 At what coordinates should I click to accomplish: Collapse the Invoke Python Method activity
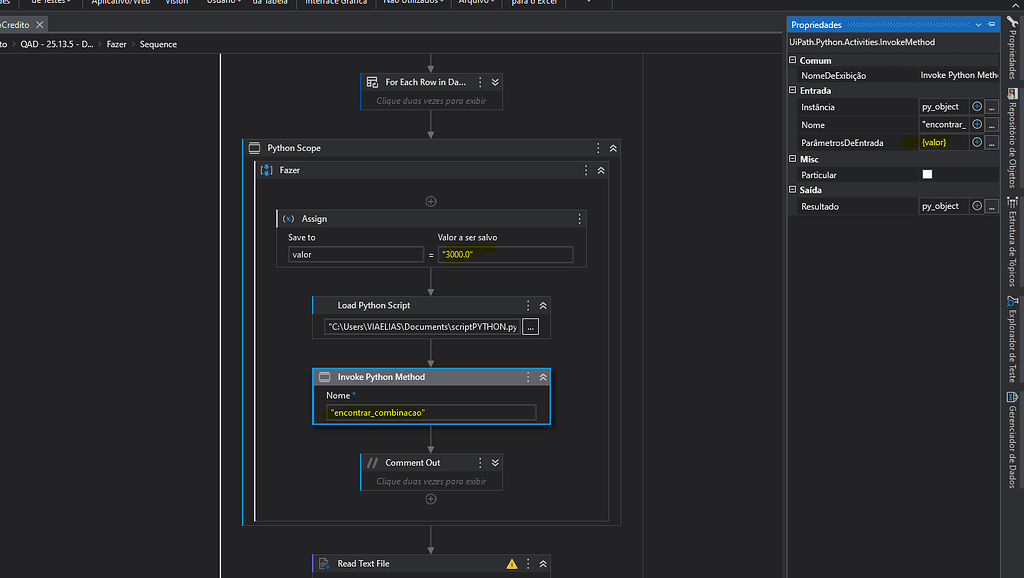(543, 377)
